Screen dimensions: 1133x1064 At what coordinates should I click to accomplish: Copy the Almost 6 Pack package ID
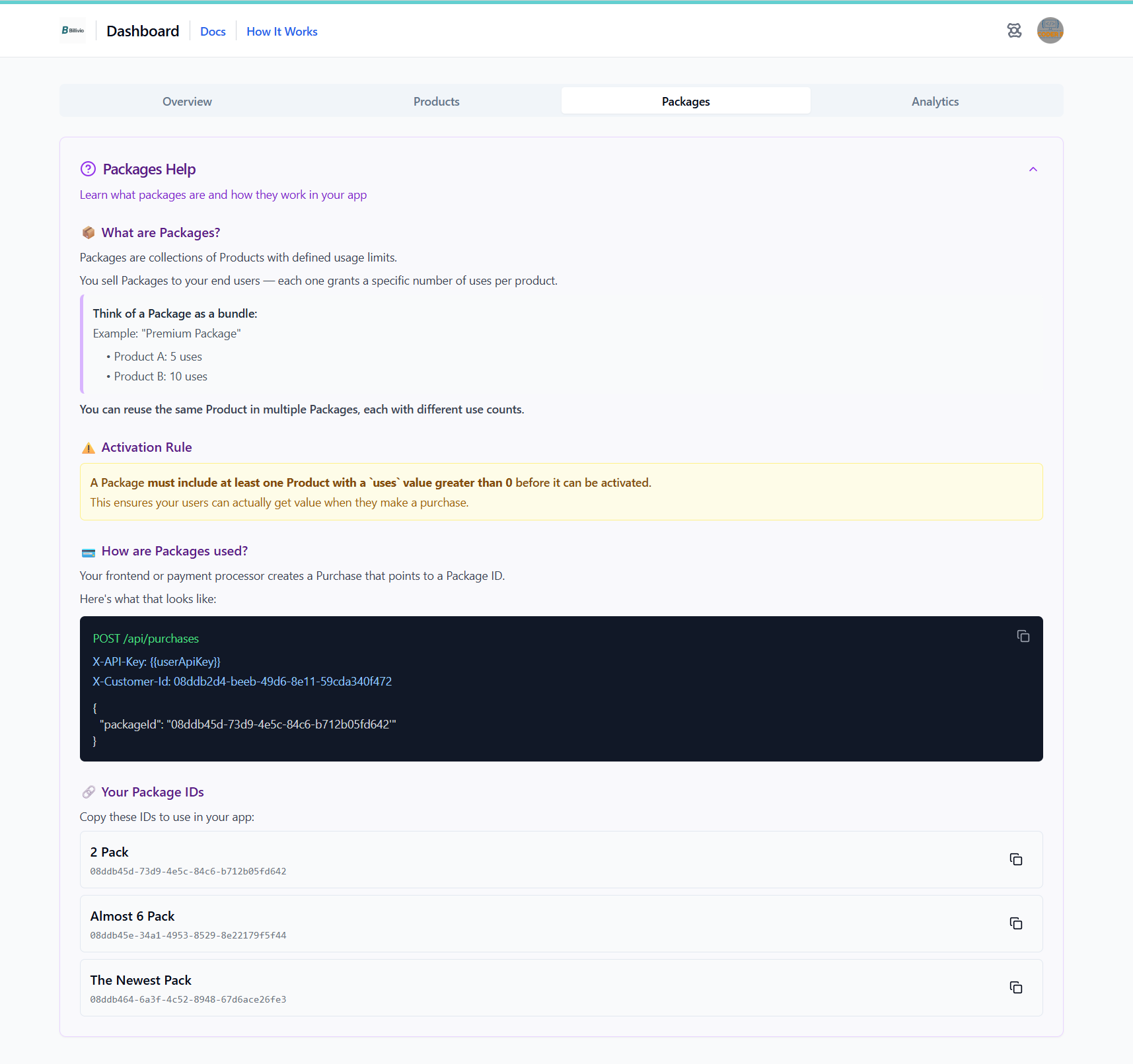(1016, 923)
